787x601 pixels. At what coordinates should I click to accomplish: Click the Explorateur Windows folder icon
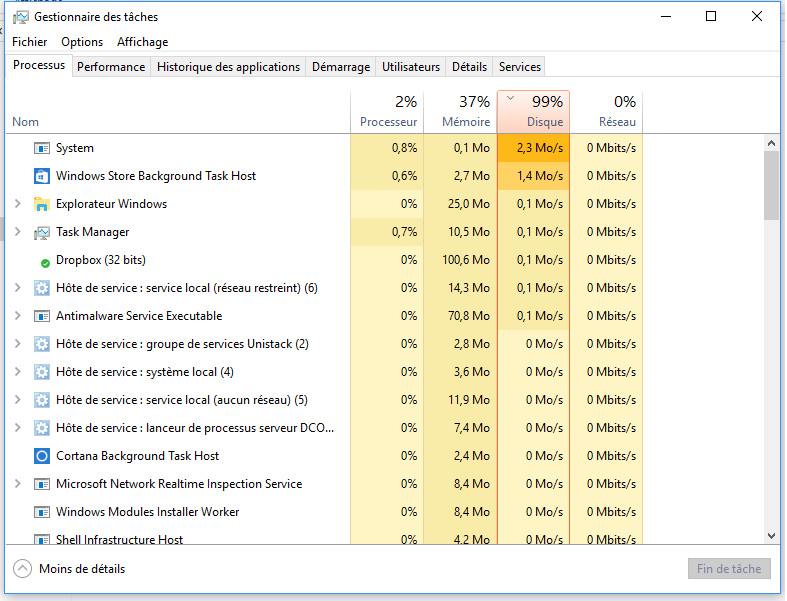click(42, 204)
